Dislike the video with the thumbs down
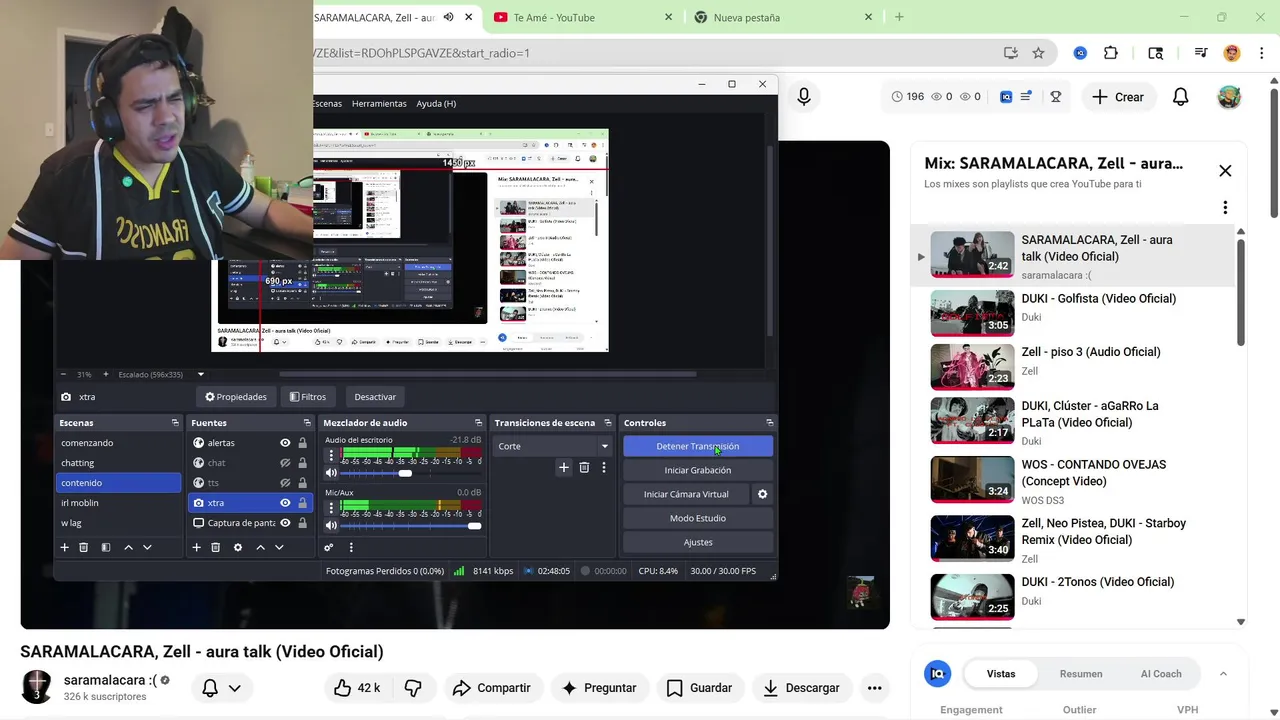The image size is (1280, 720). (x=413, y=688)
